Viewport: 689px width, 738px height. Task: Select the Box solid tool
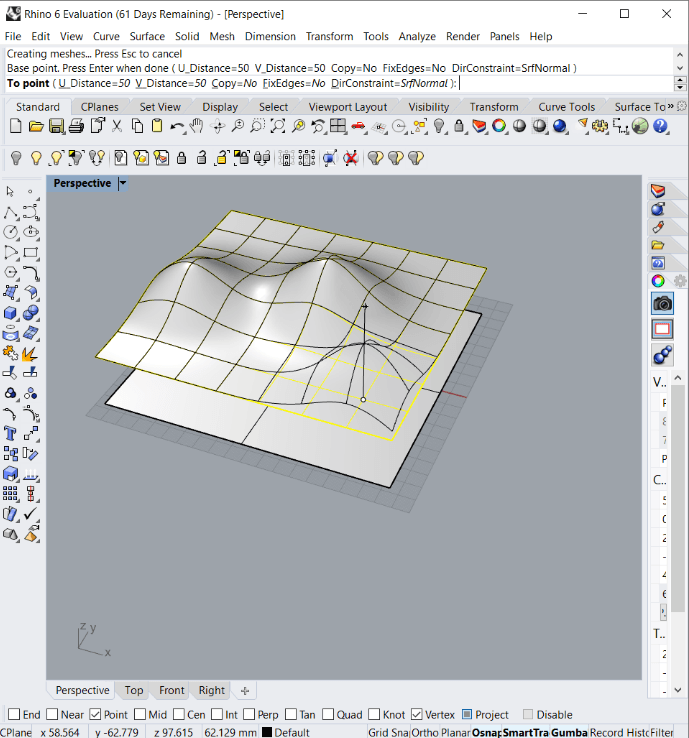11,313
